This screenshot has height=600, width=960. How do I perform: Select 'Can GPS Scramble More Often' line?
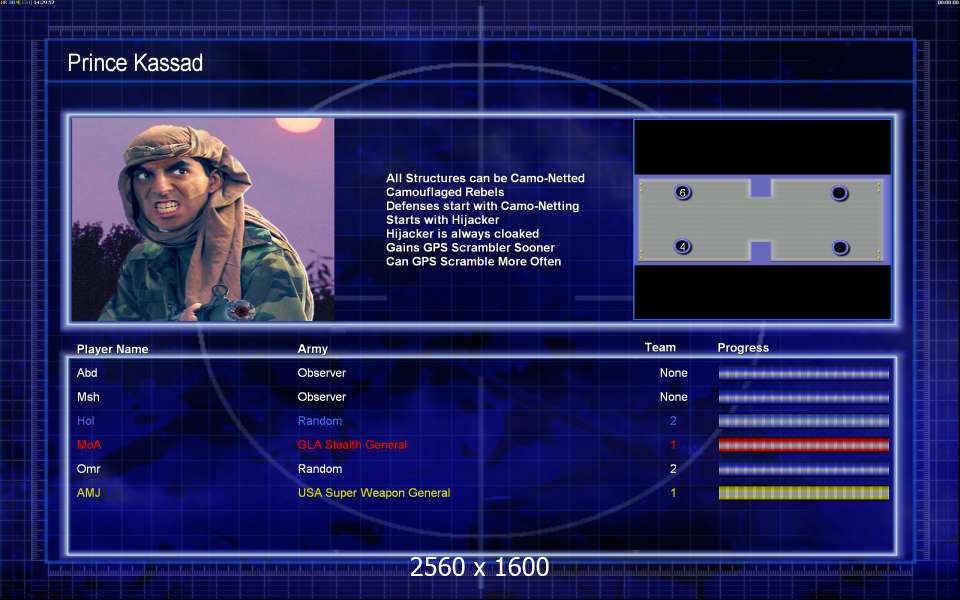[473, 261]
